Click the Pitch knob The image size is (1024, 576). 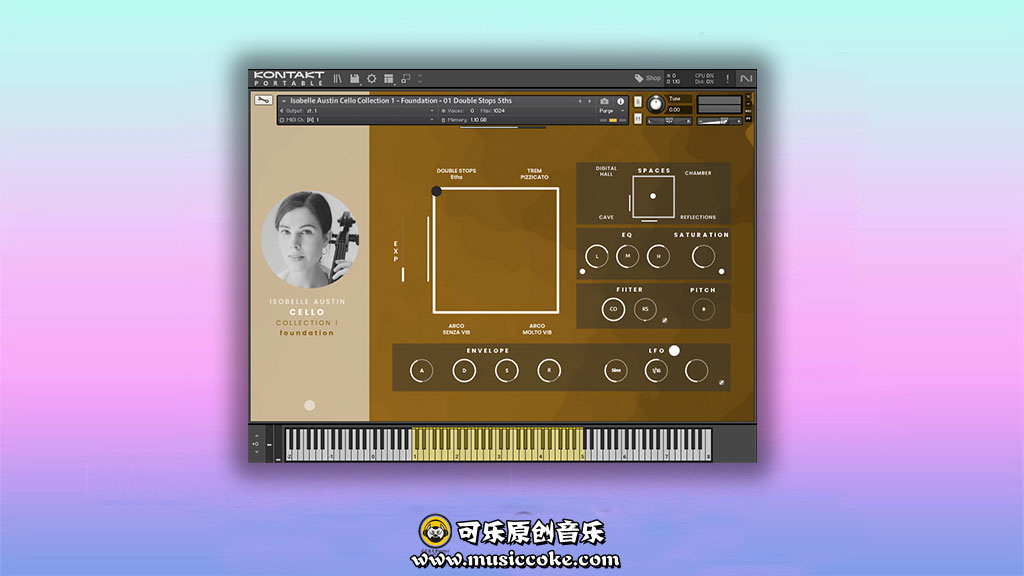tap(703, 310)
